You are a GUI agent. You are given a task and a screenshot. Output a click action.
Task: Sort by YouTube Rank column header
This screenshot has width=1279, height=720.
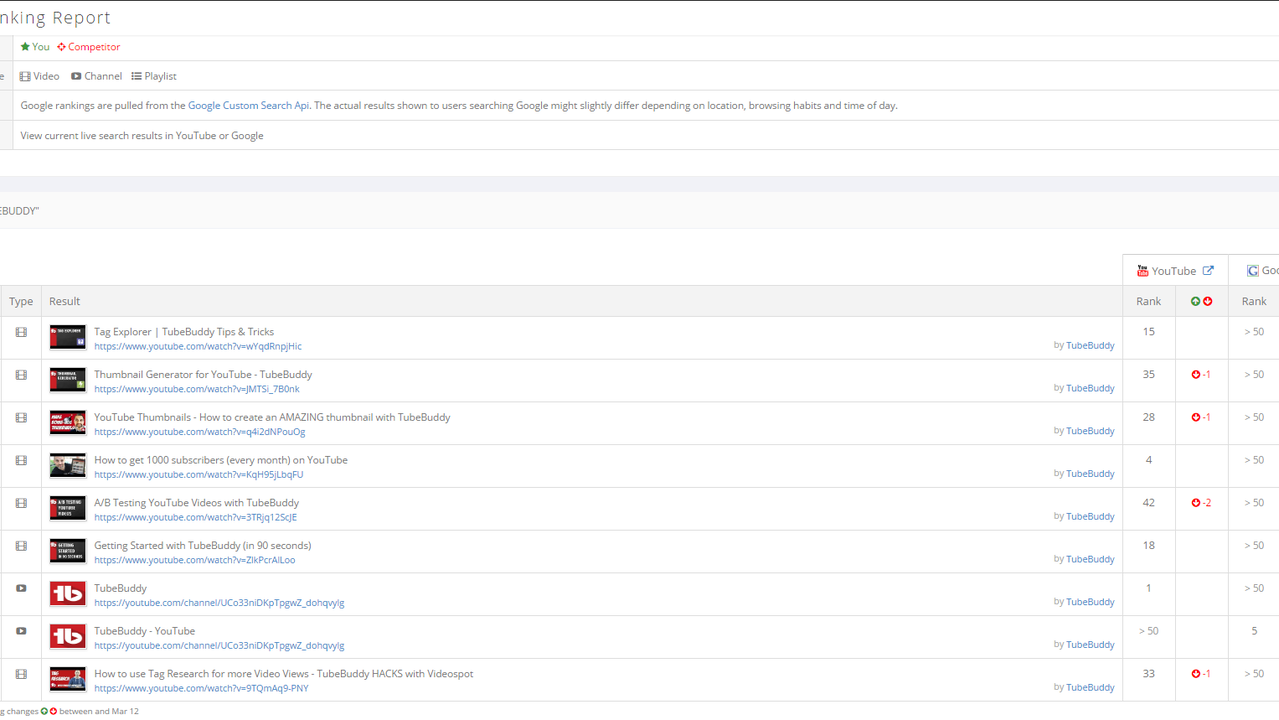tap(1148, 301)
